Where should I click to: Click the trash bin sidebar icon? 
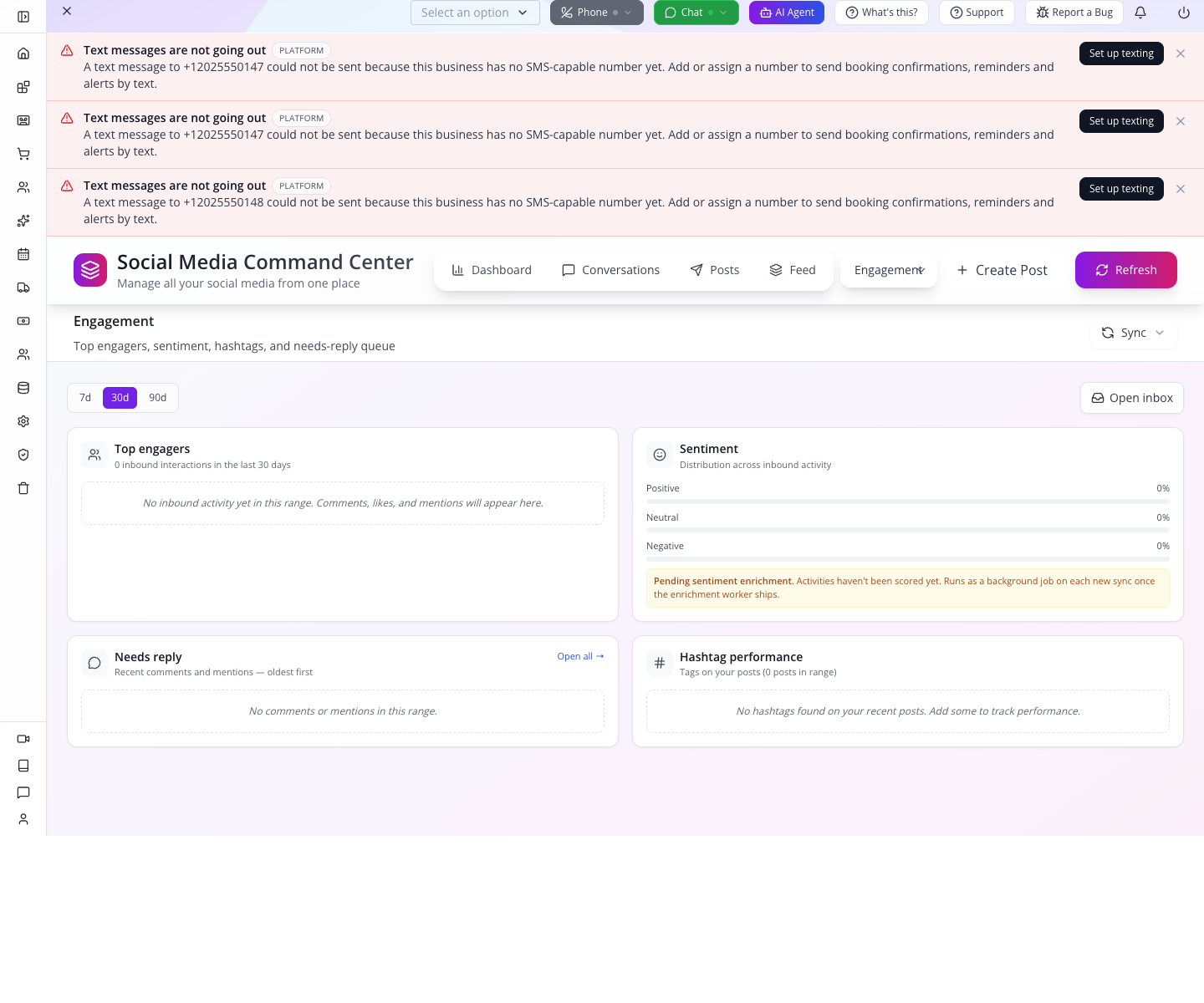tap(23, 488)
